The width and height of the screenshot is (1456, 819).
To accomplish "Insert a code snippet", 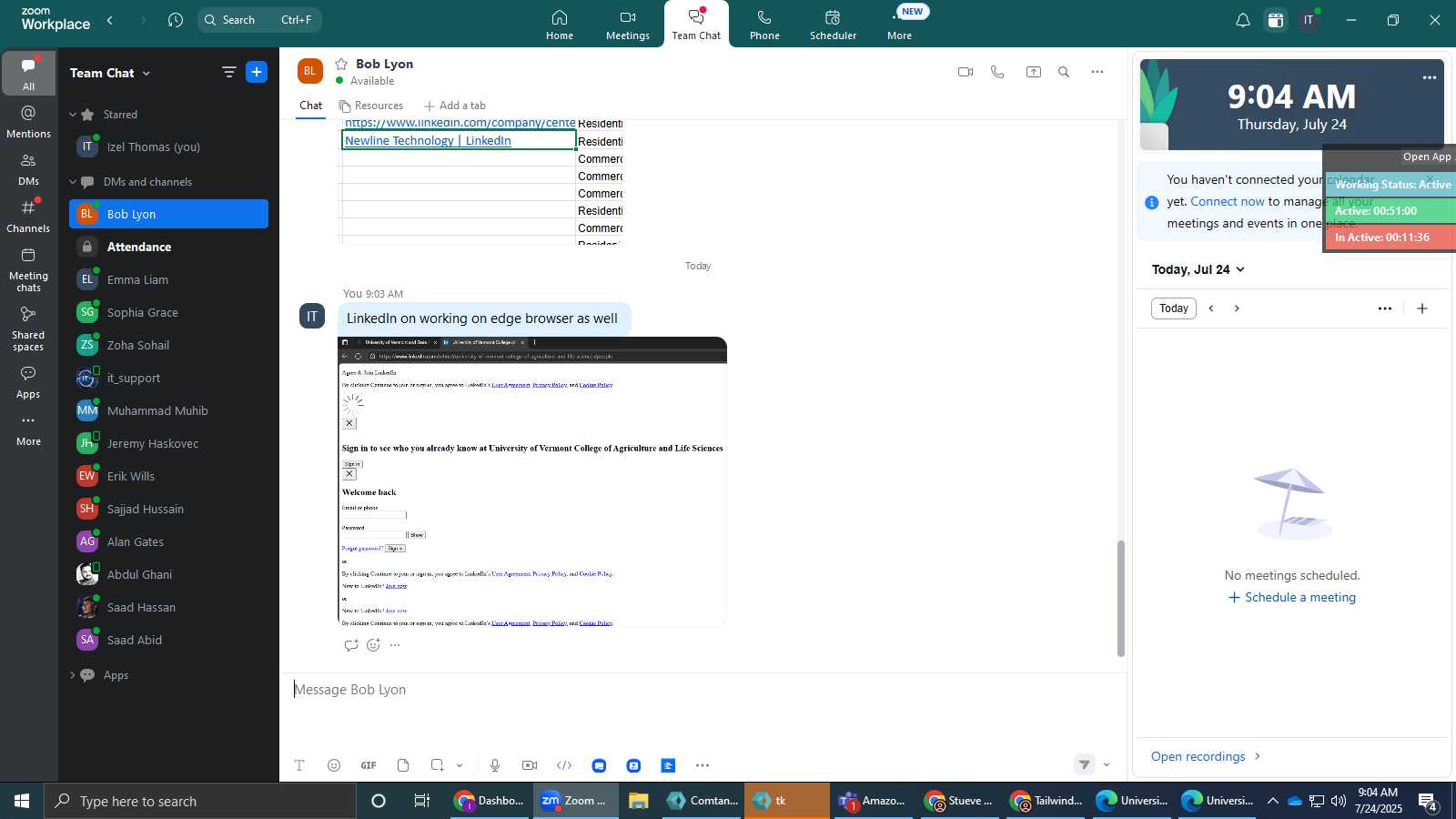I will coord(564,765).
